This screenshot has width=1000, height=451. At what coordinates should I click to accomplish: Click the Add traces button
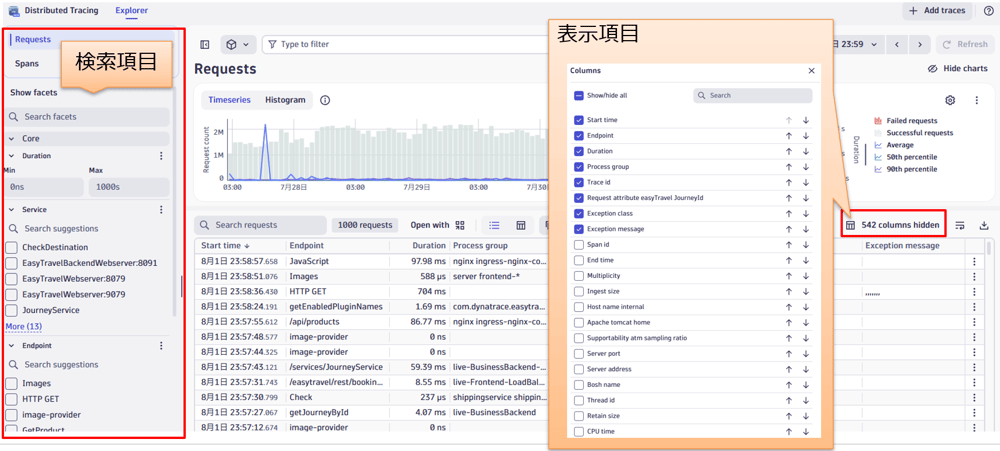pos(937,11)
